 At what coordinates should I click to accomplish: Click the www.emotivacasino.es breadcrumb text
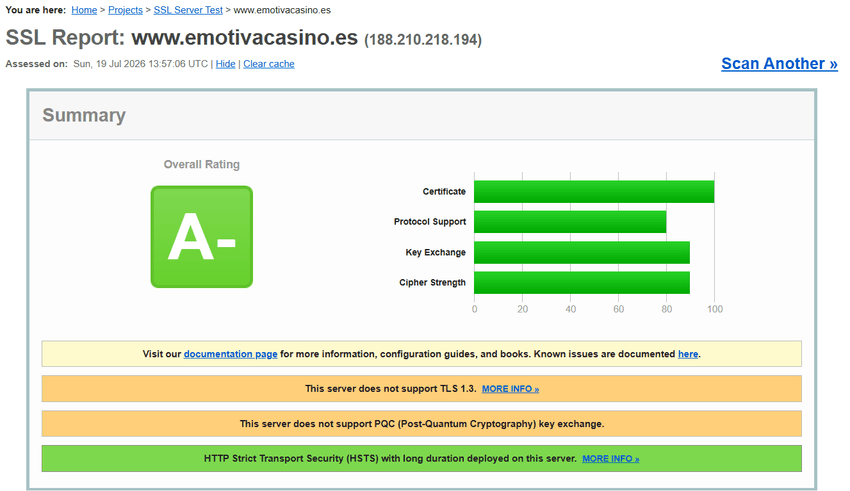pyautogui.click(x=282, y=10)
